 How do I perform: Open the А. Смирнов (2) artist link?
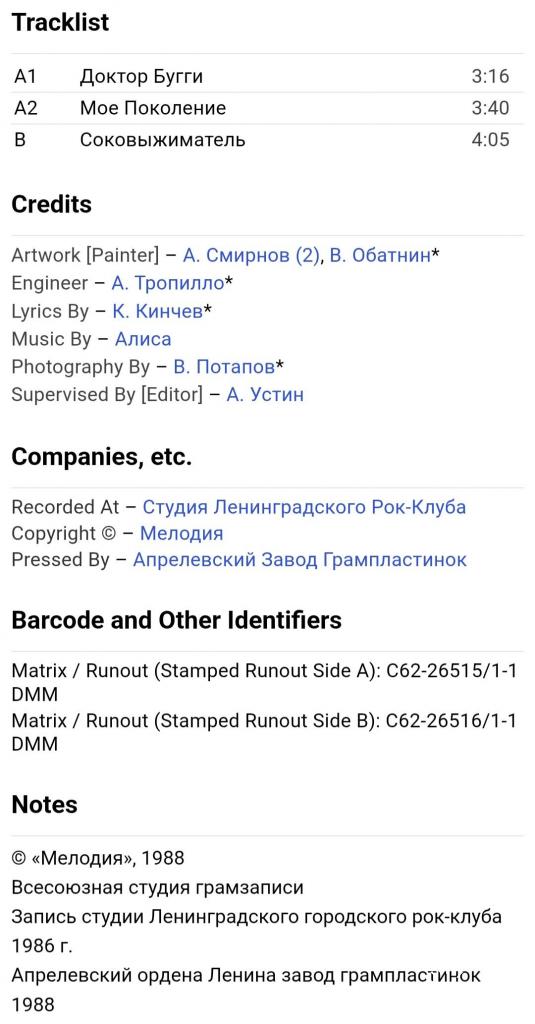coord(251,255)
